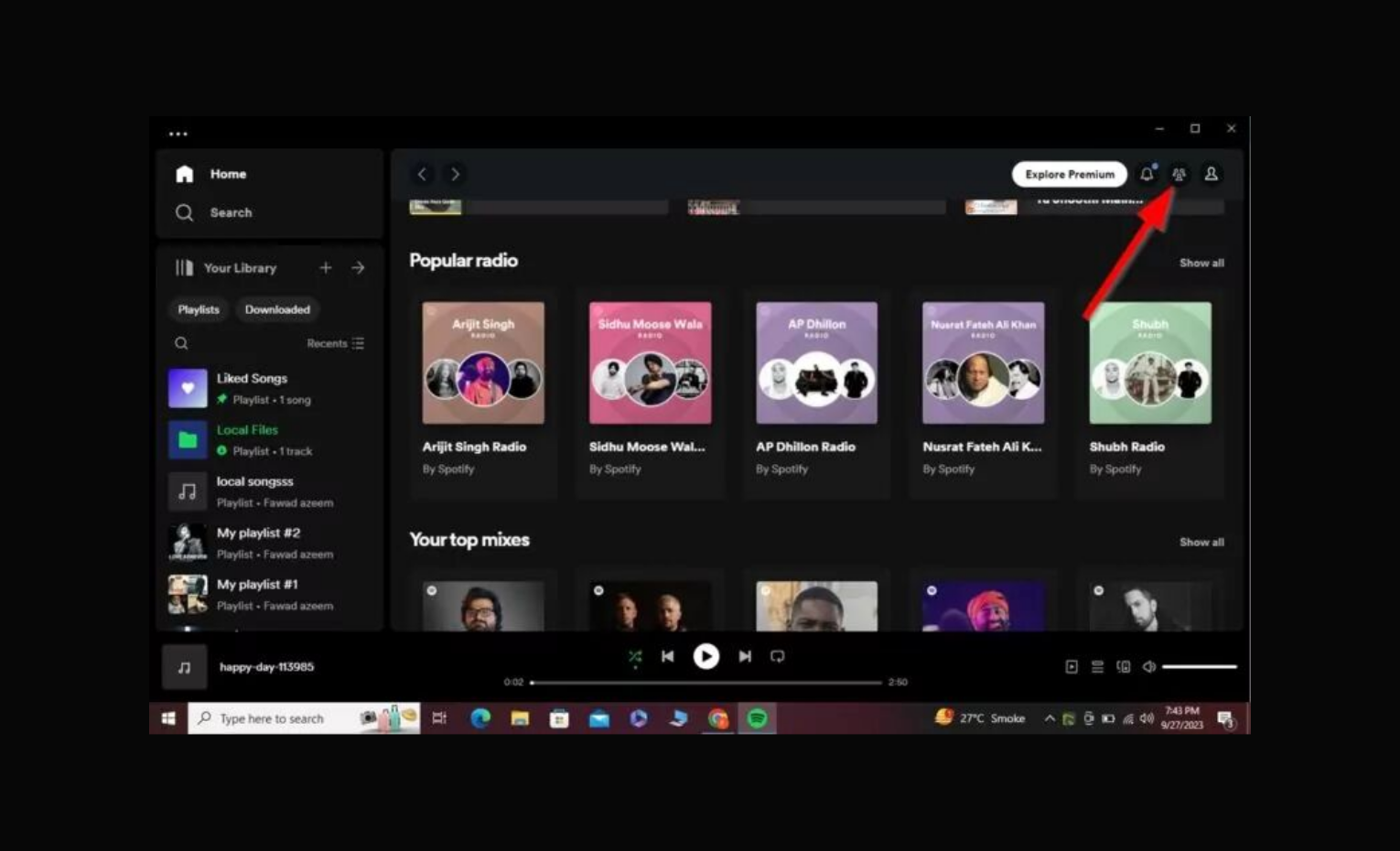The image size is (1400, 851).
Task: Toggle repeat mode
Action: pos(778,656)
